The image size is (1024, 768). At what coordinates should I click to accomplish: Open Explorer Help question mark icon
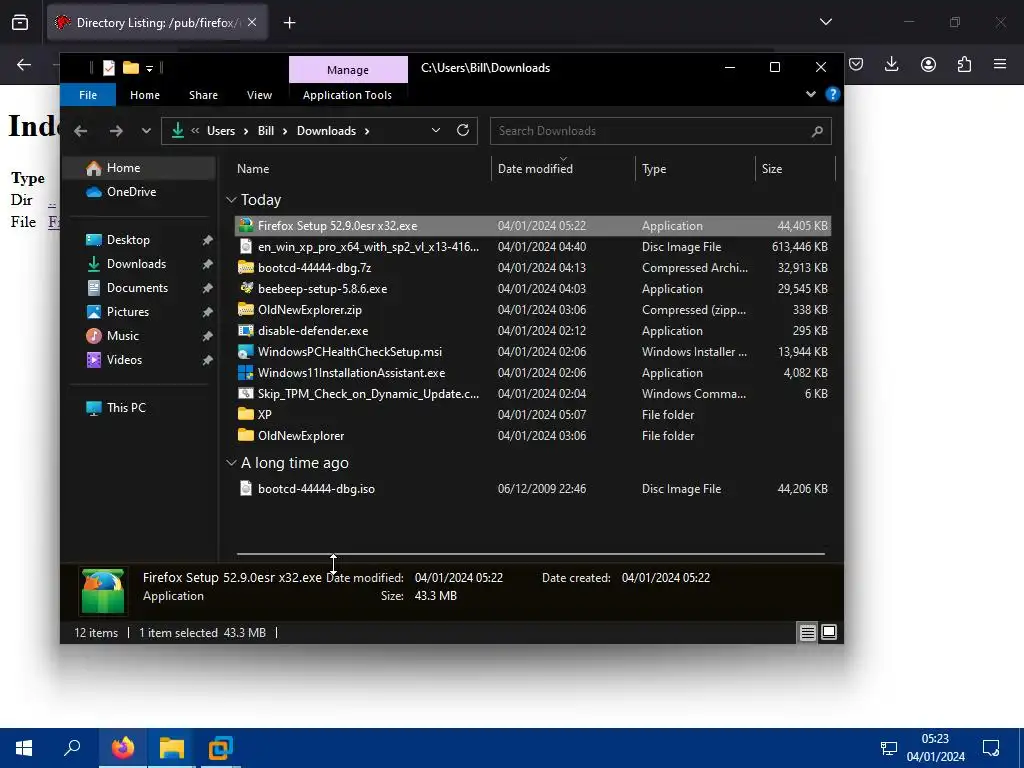tap(833, 94)
